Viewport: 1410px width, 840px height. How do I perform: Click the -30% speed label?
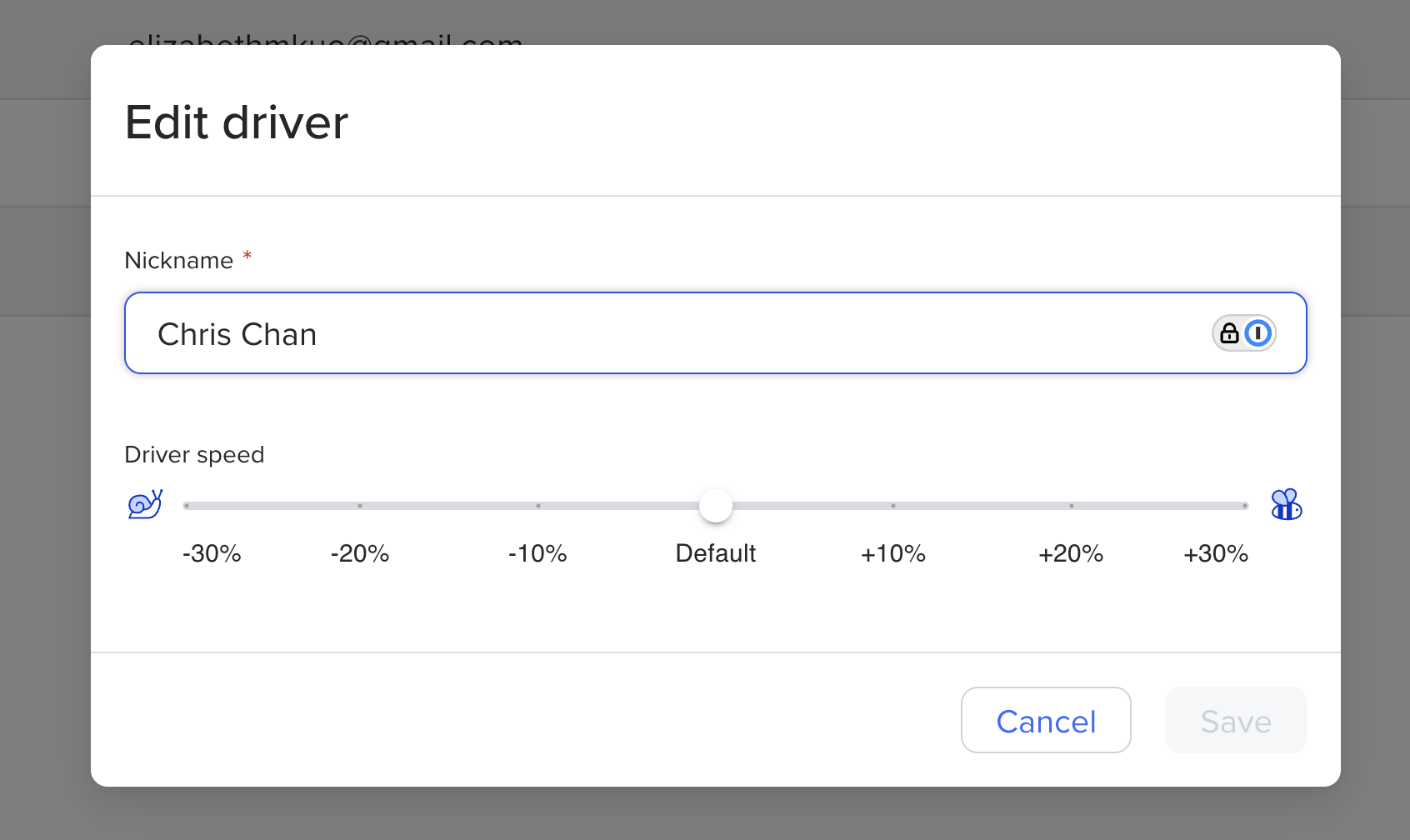tap(212, 553)
